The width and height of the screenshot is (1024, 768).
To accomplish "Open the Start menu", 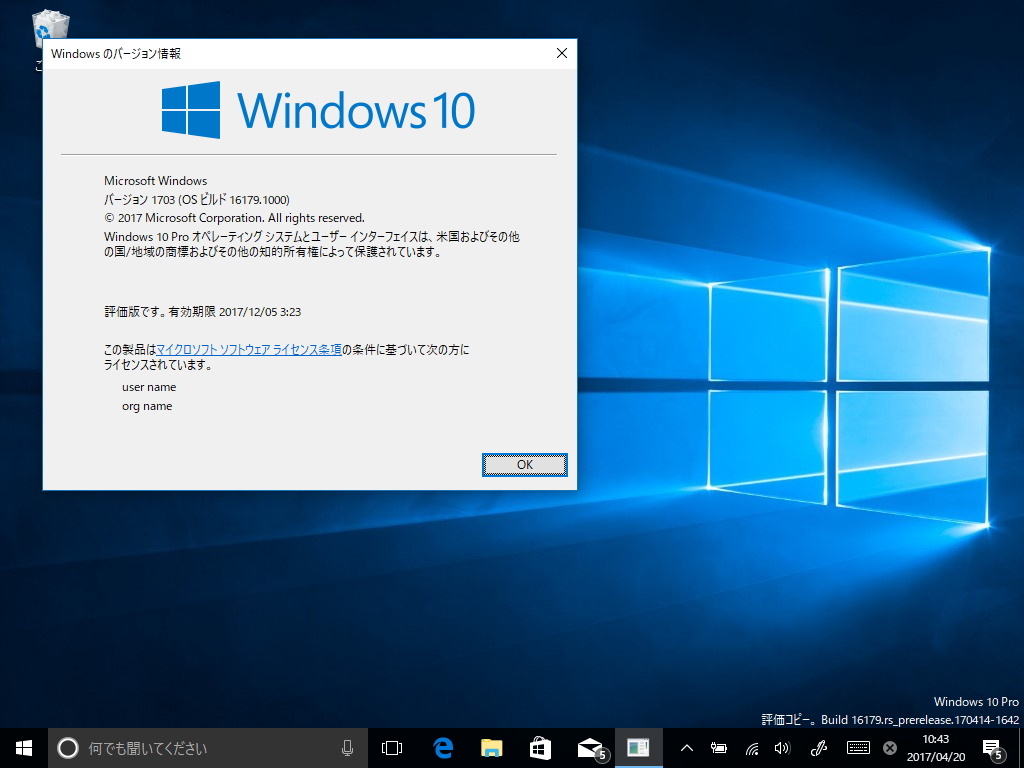I will 21,747.
